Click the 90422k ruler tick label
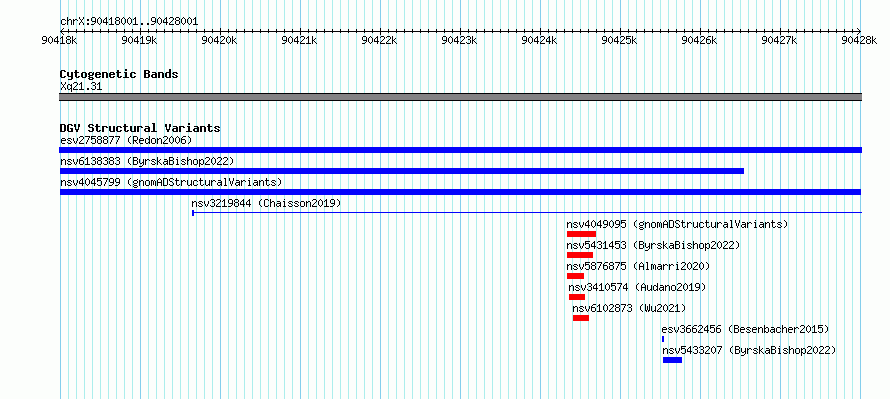The image size is (890, 399). coord(380,40)
